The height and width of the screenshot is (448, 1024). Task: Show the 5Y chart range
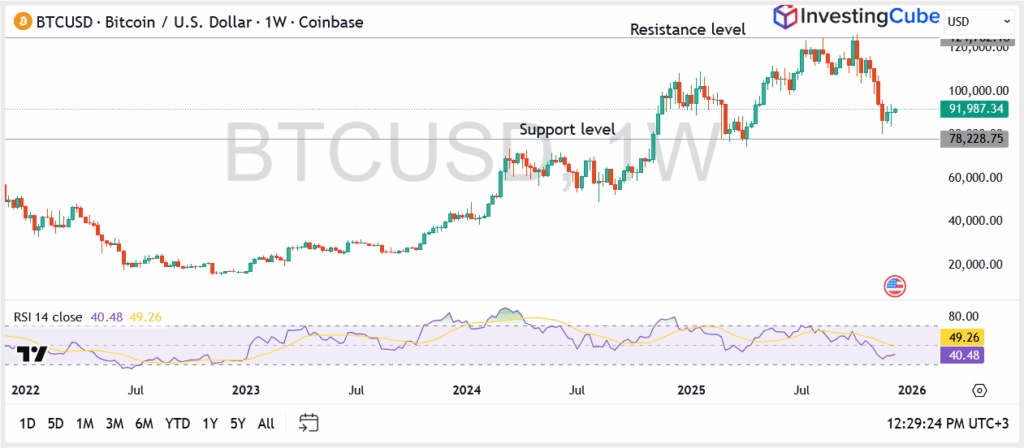[238, 423]
